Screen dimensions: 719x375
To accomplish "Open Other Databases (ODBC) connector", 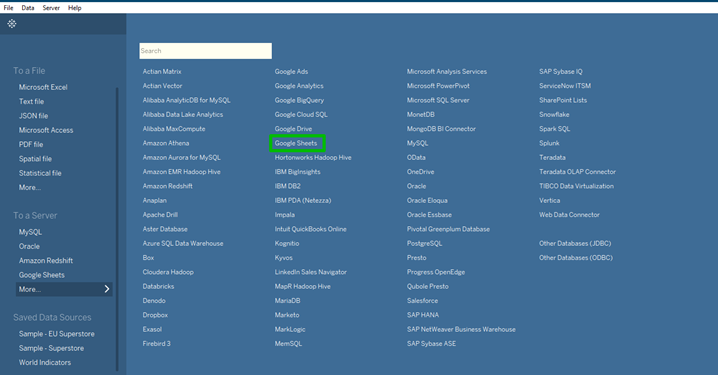I will point(576,258).
